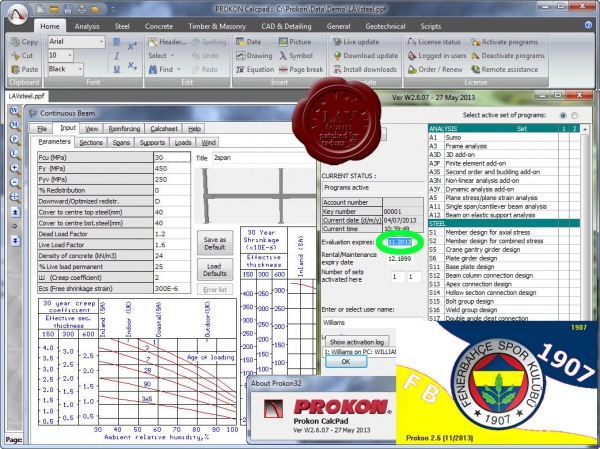Viewport: 600px width, 449px height.
Task: Expand the Select dropdown in Edit group
Action: [x=161, y=56]
